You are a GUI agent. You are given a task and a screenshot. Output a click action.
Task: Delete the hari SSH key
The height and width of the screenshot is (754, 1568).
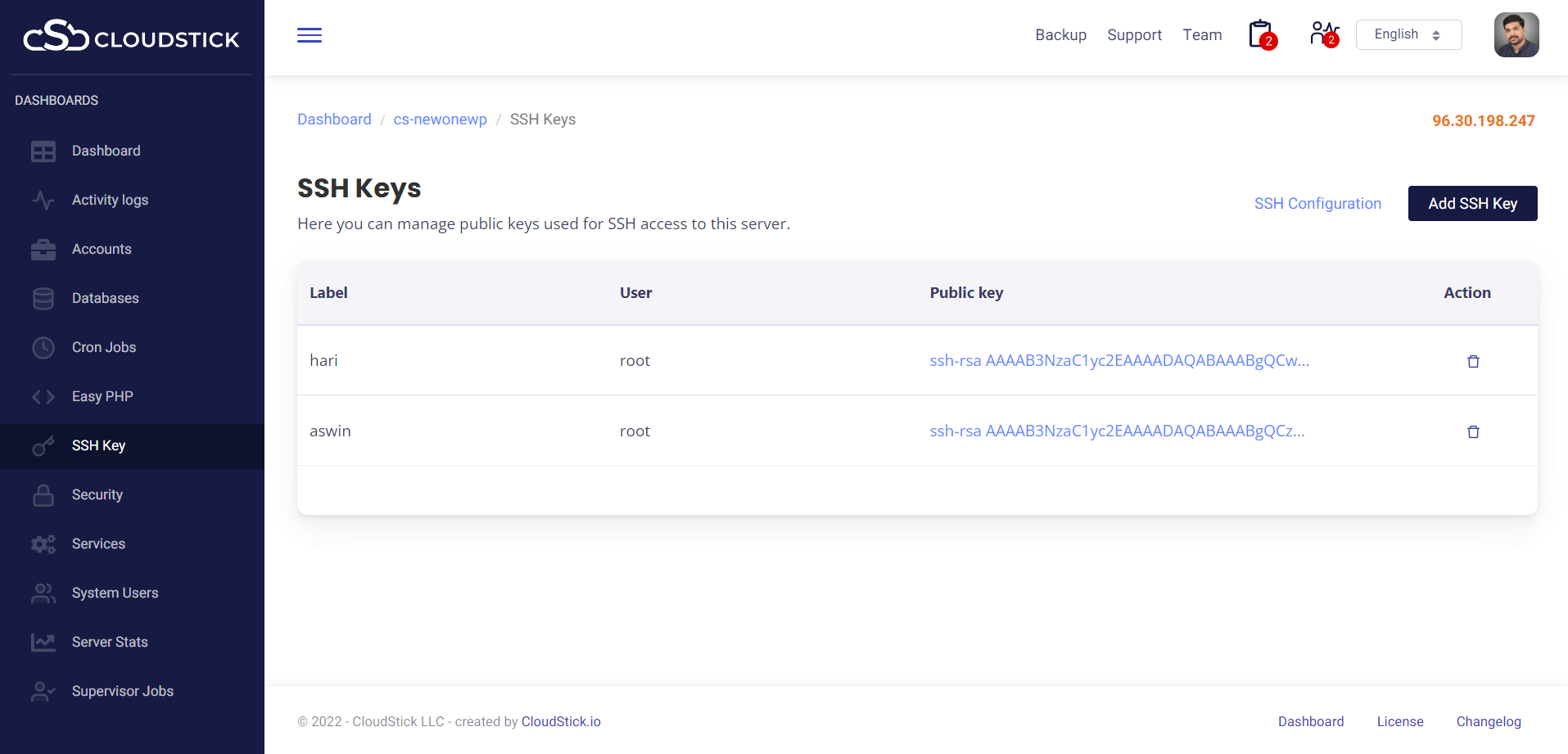[1472, 361]
